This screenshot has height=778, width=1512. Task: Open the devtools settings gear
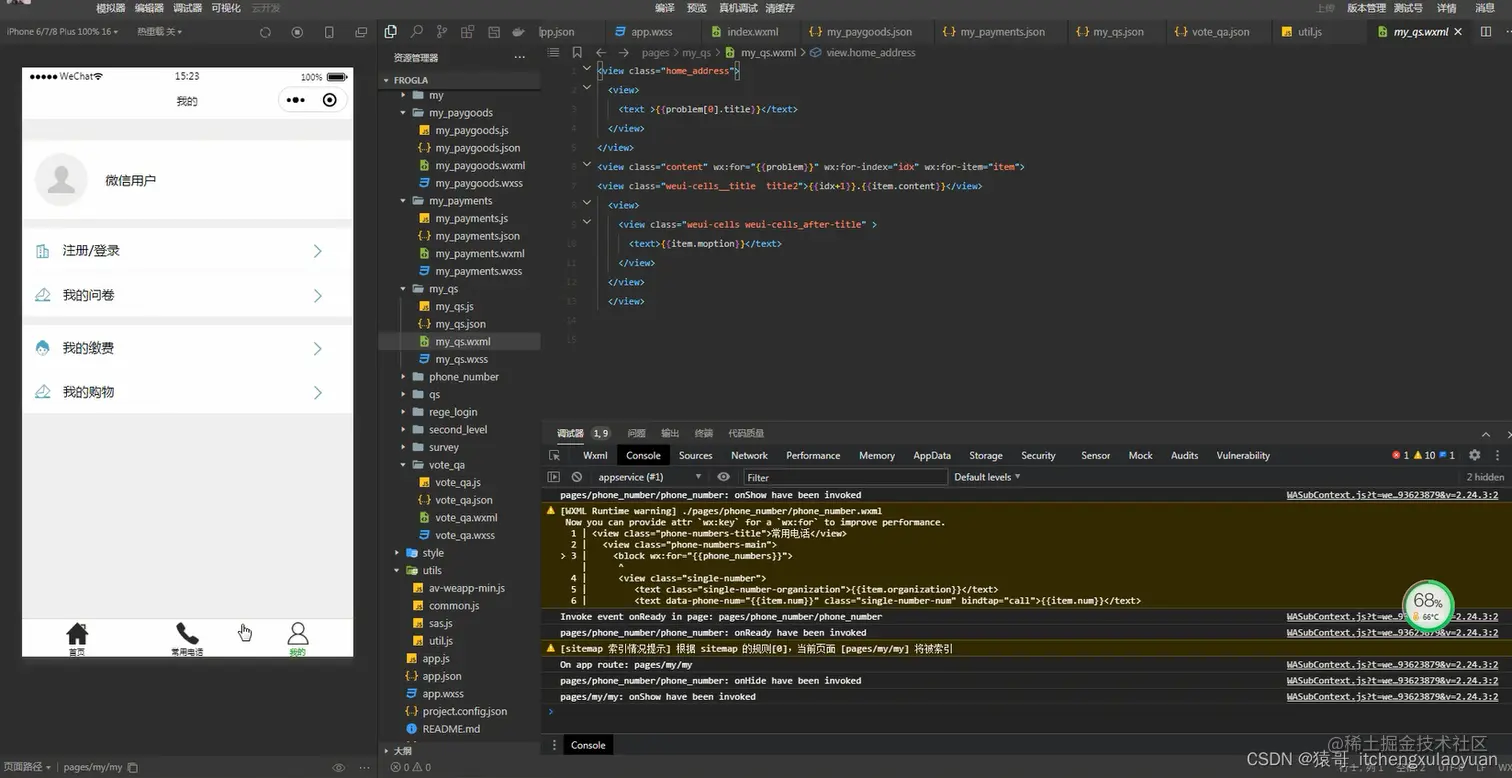pyautogui.click(x=1474, y=455)
